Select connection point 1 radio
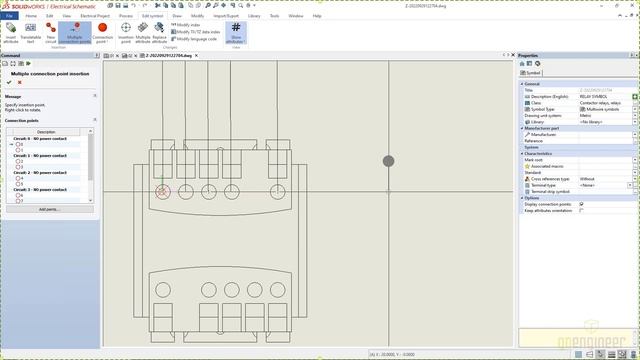 tap(18, 150)
